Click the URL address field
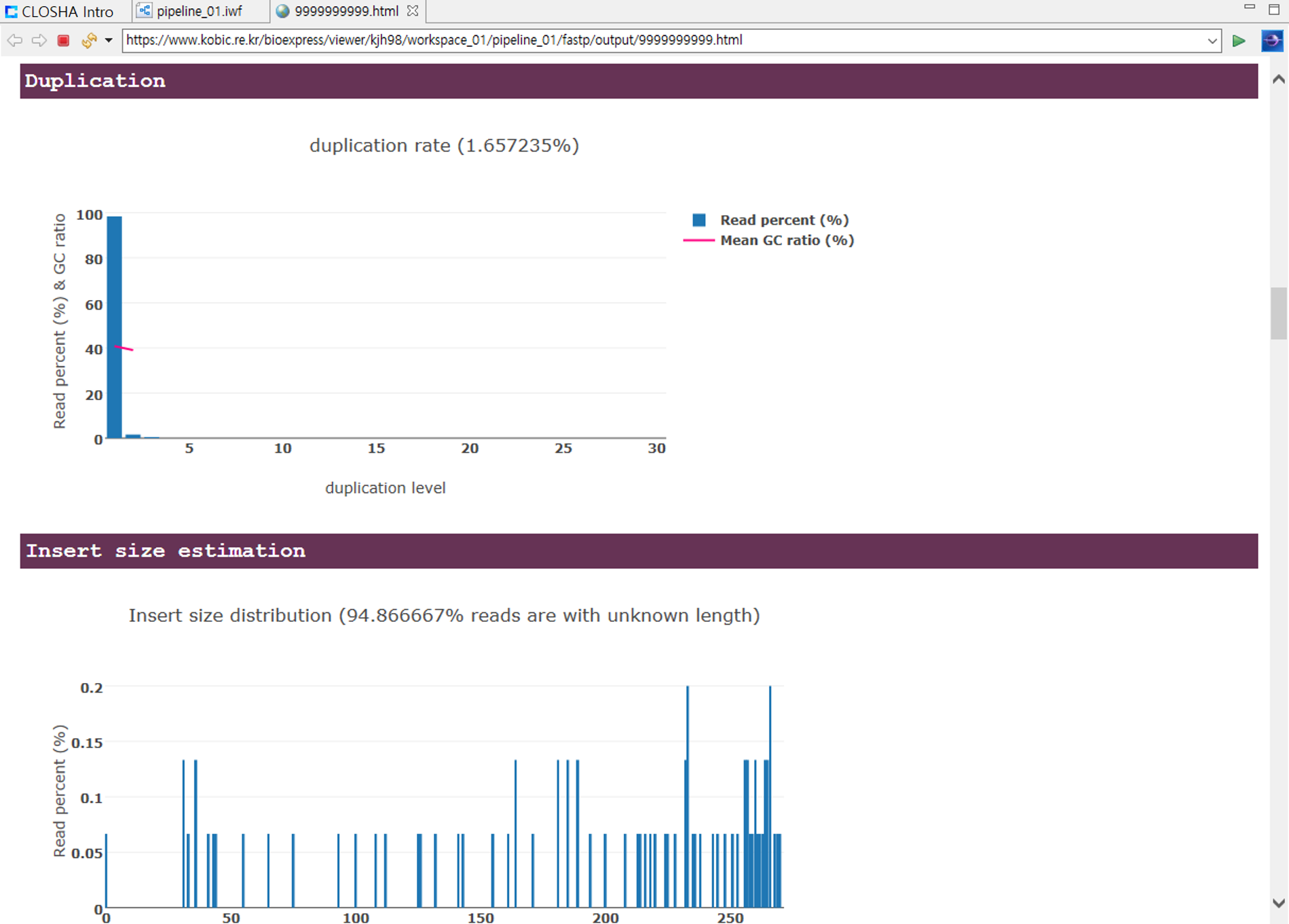Screen dimensions: 1289x924 click(x=664, y=40)
